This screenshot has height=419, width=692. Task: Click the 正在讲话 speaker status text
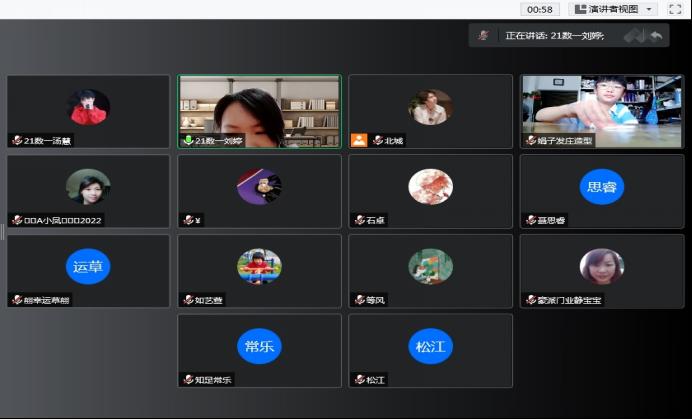[554, 36]
